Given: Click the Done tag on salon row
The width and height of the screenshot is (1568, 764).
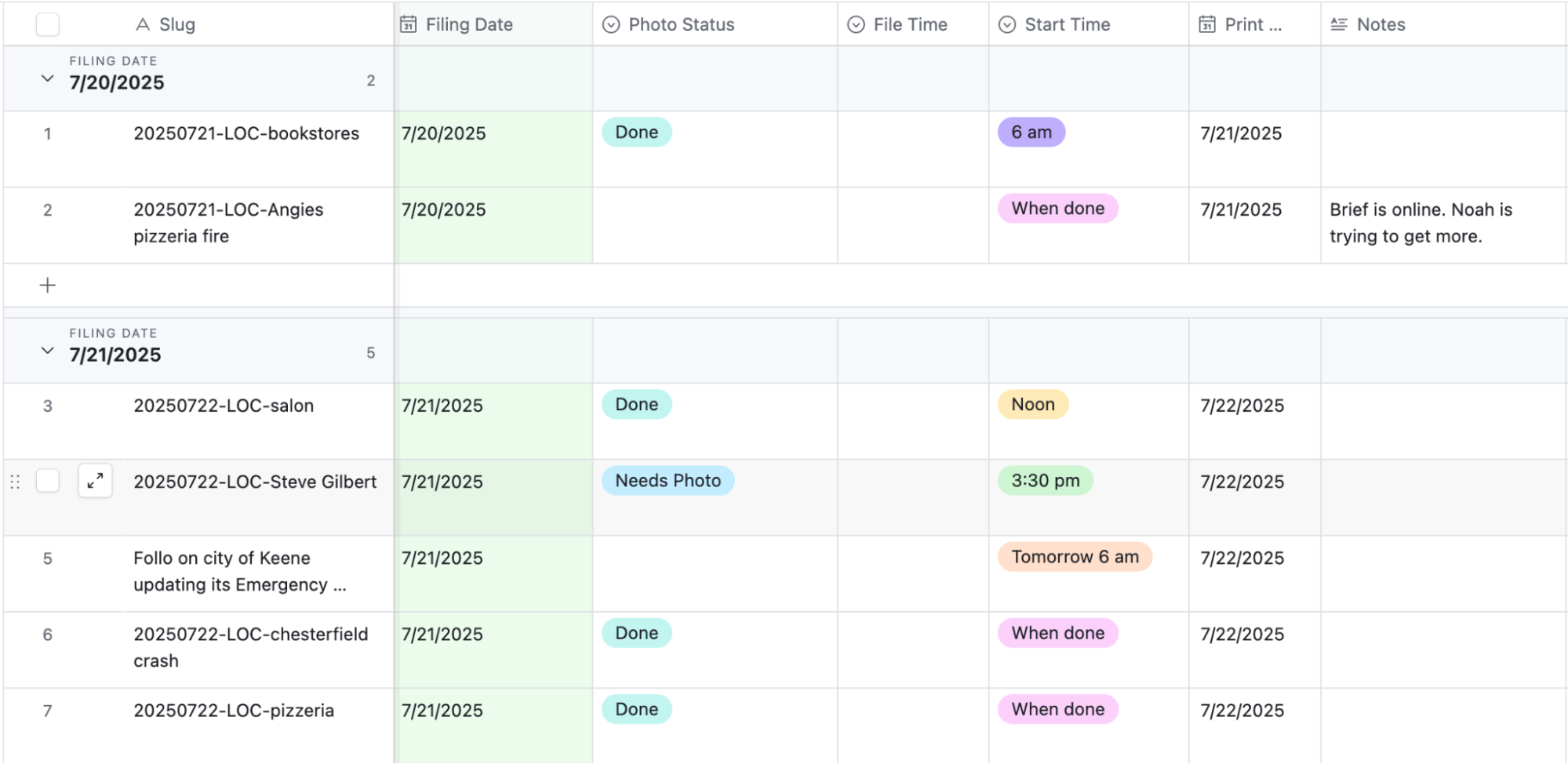Looking at the screenshot, I should coord(637,404).
